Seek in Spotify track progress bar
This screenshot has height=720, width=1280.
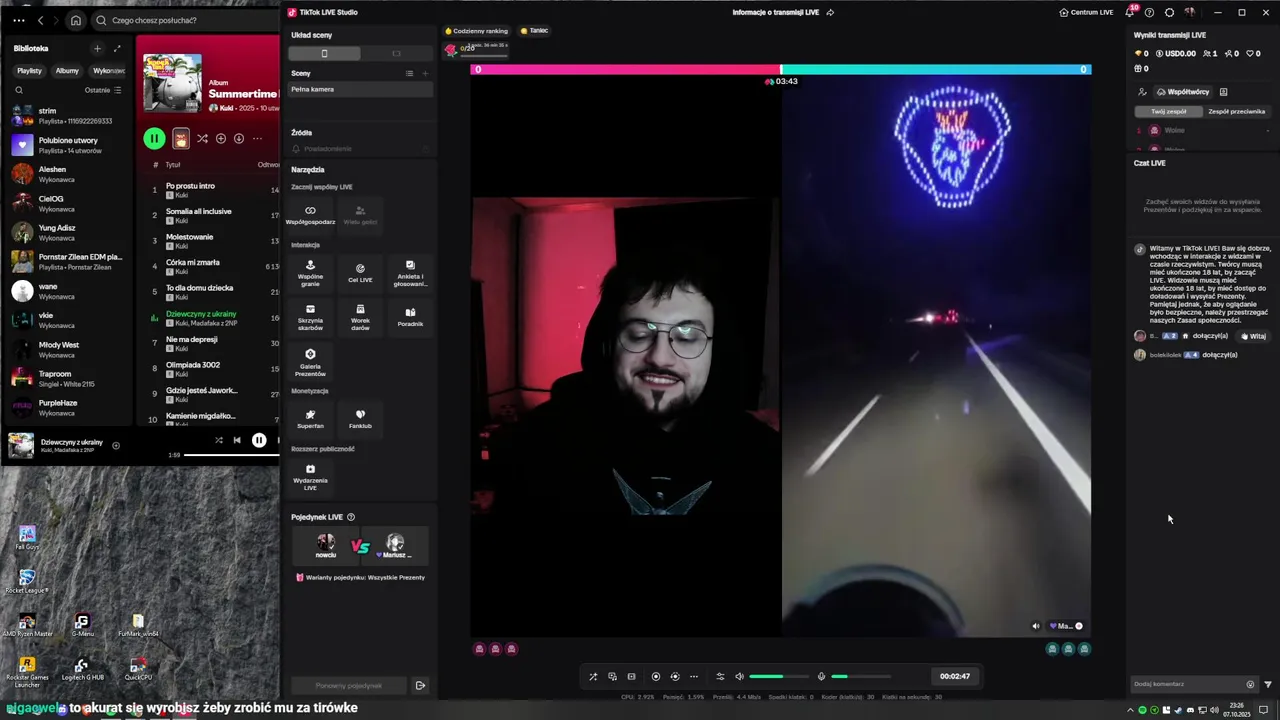pos(232,455)
